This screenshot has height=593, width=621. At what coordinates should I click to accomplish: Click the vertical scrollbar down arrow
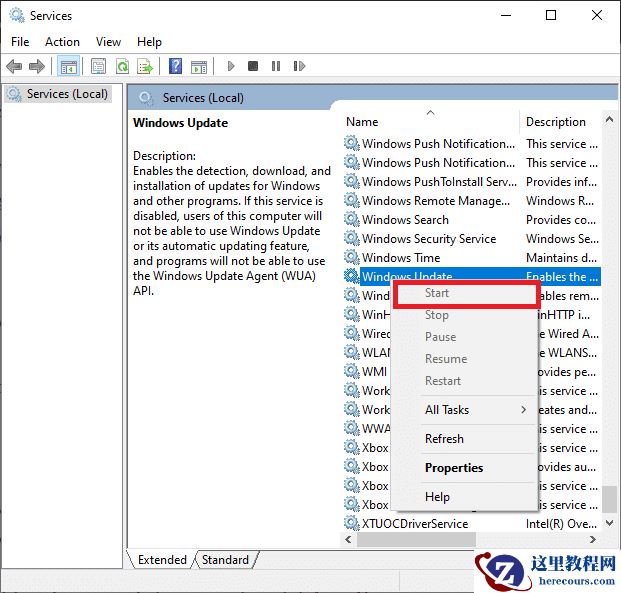tap(610, 523)
